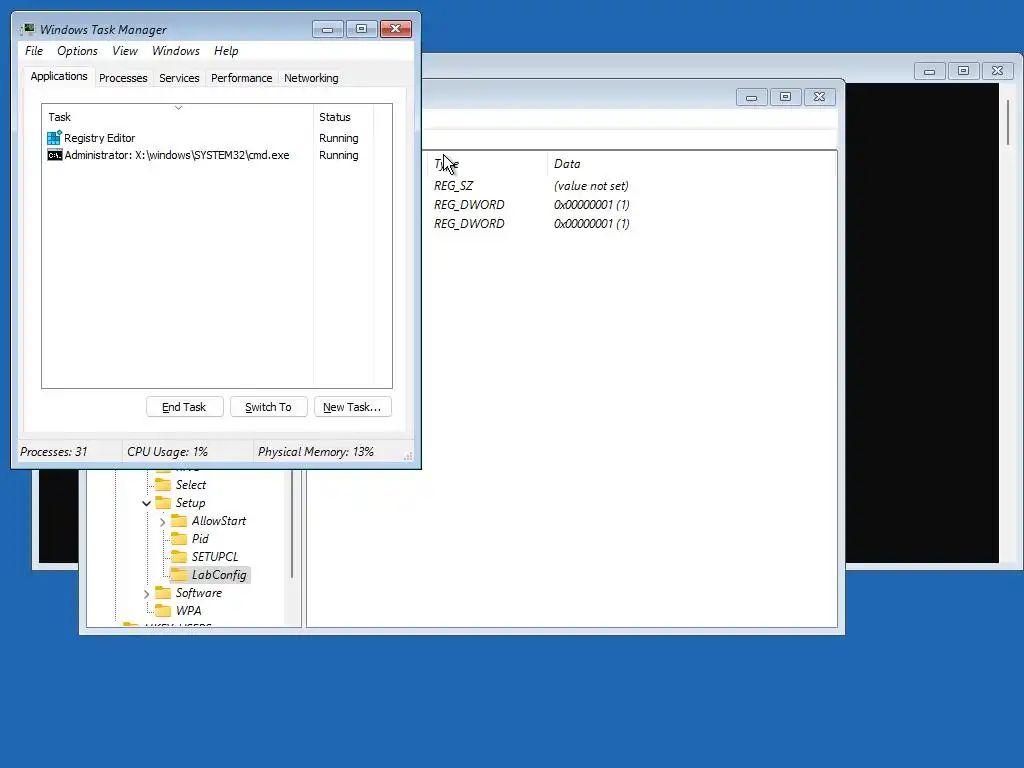
Task: Click the Switch To button
Action: tap(268, 407)
